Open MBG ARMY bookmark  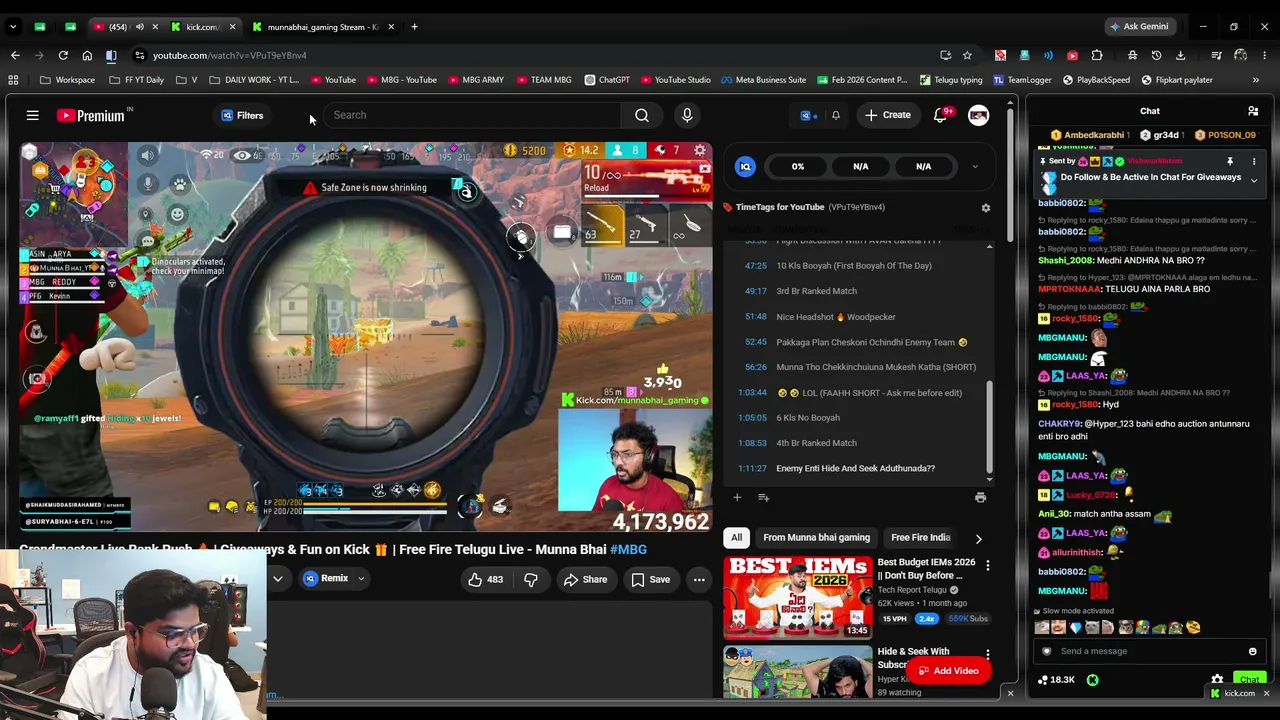[x=475, y=80]
